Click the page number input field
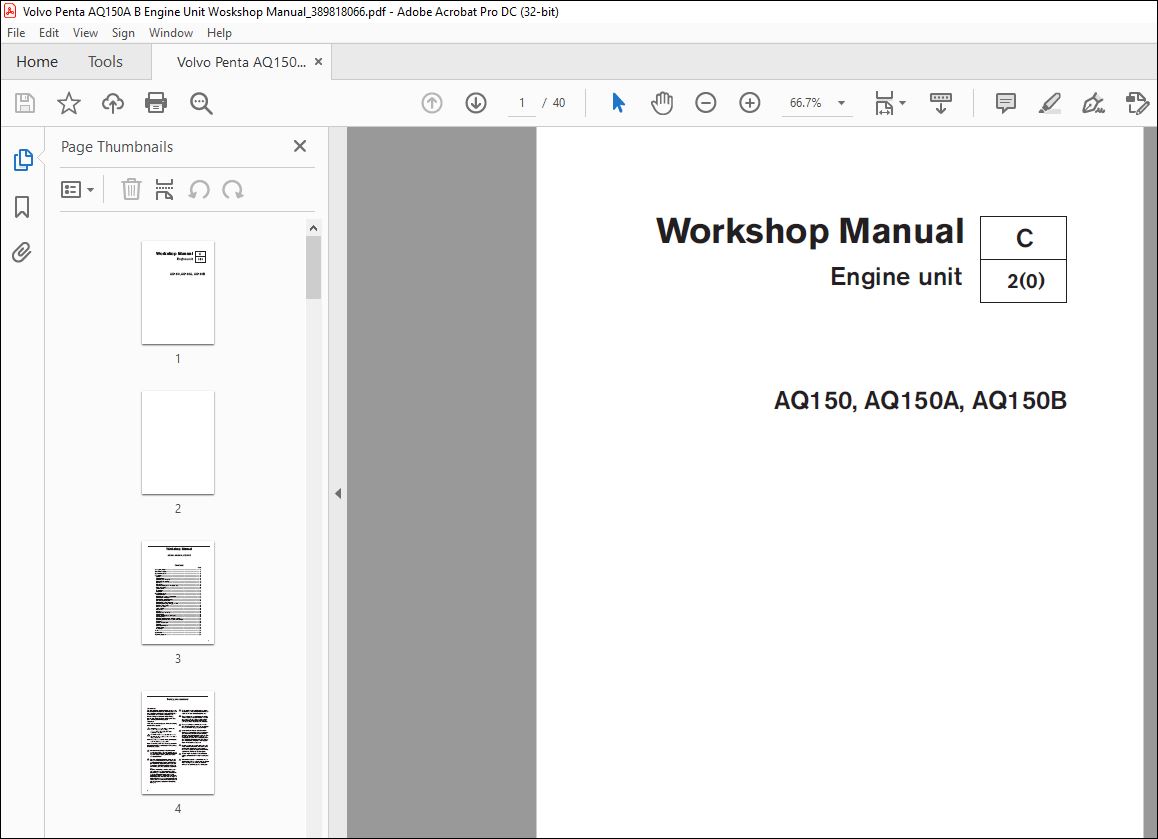1158x839 pixels. (x=521, y=103)
